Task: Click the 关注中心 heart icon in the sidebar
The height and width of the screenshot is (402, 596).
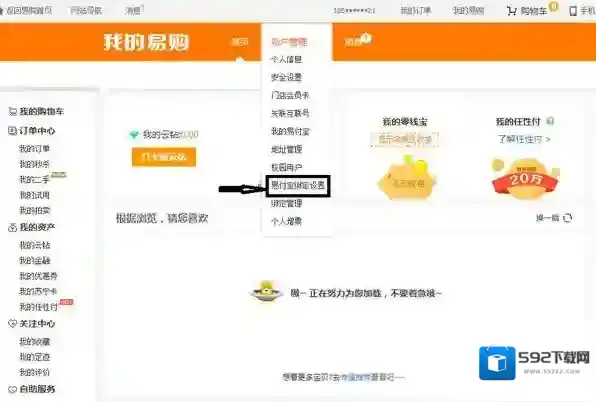Action: [12, 323]
